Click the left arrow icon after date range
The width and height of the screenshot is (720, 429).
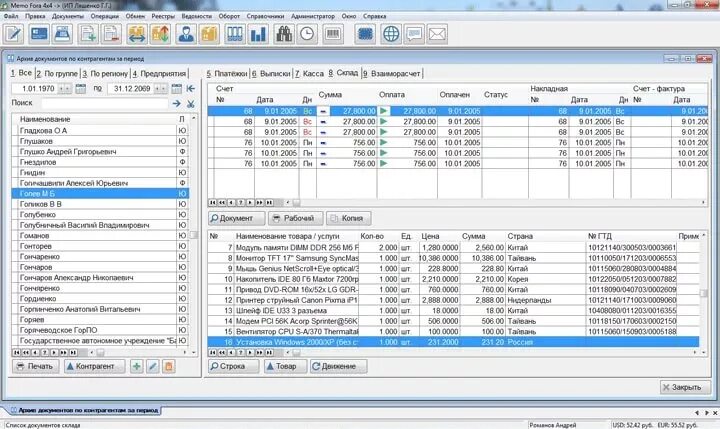(x=191, y=89)
